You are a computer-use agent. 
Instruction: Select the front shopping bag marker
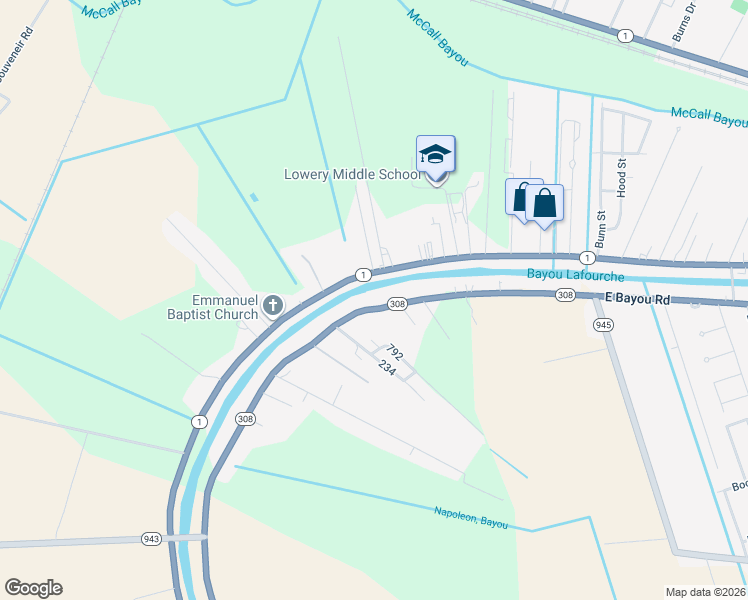tap(544, 204)
